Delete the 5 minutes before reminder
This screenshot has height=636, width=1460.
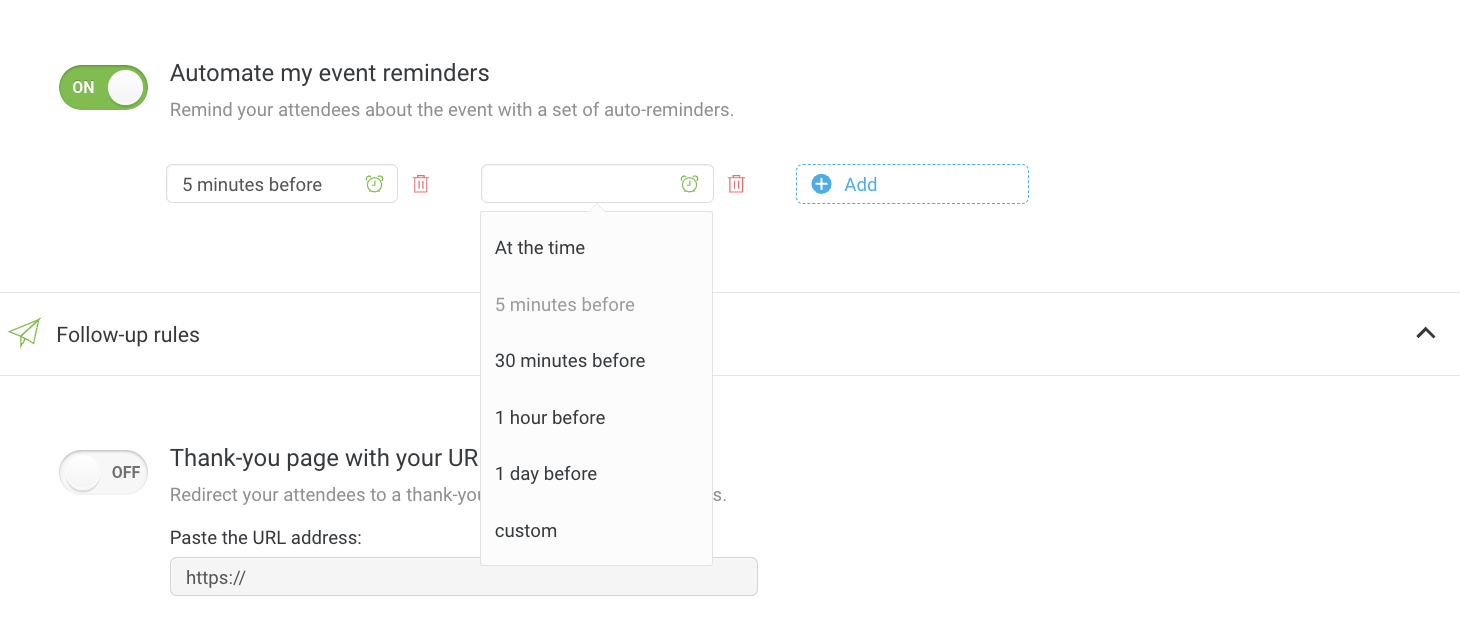pos(421,184)
